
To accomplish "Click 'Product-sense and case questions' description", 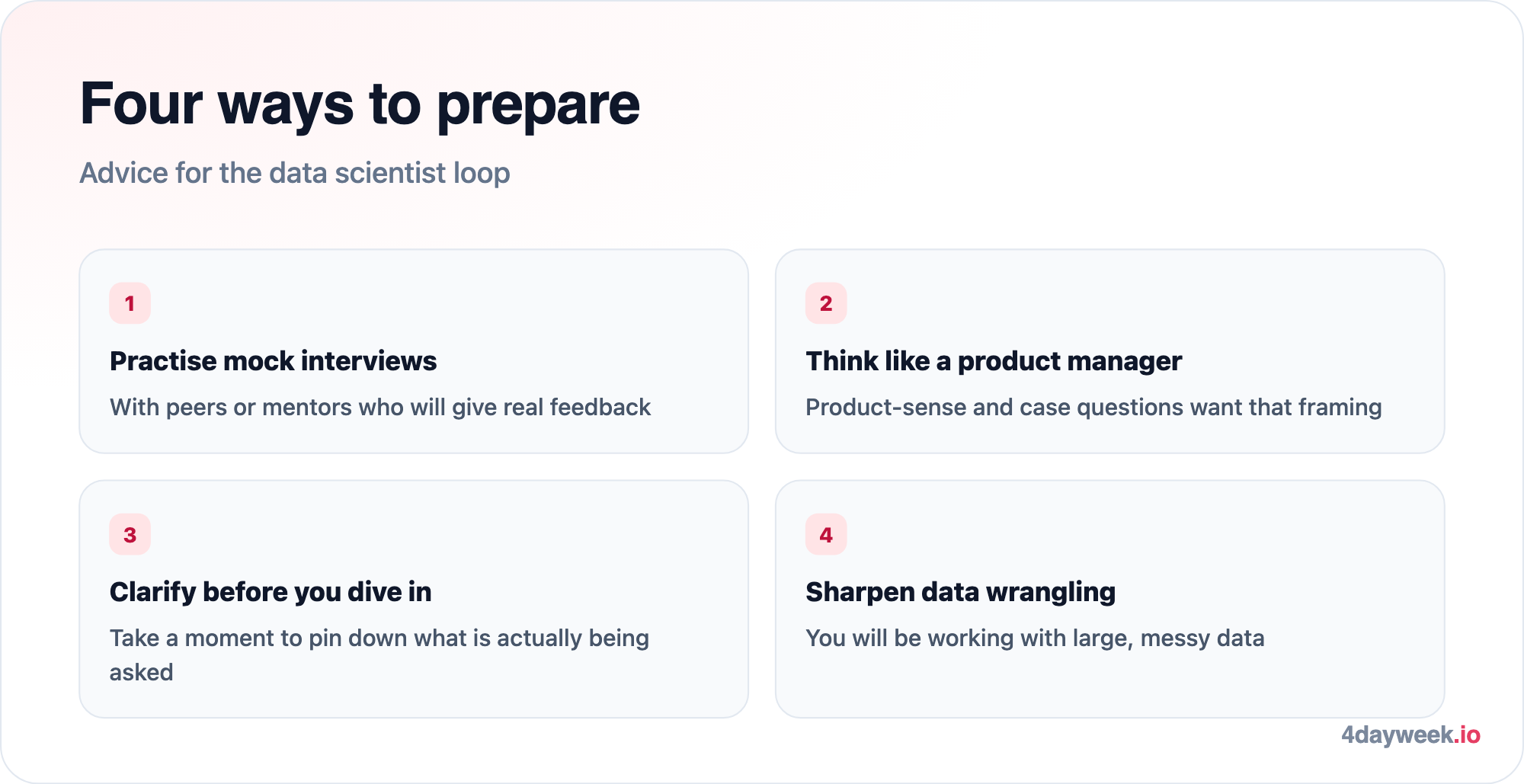I will pyautogui.click(x=1093, y=408).
